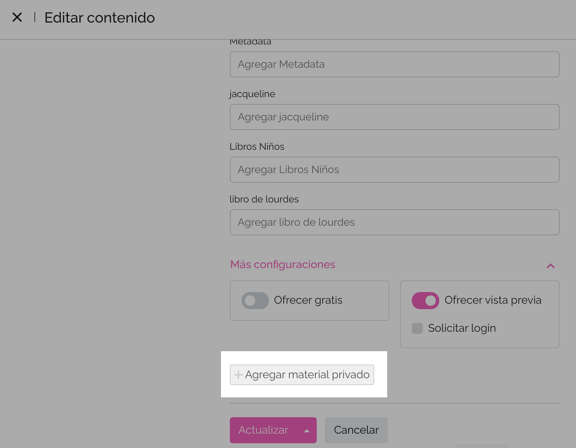Check the Solicitar login checkbox
This screenshot has height=448, width=576.
(x=417, y=328)
